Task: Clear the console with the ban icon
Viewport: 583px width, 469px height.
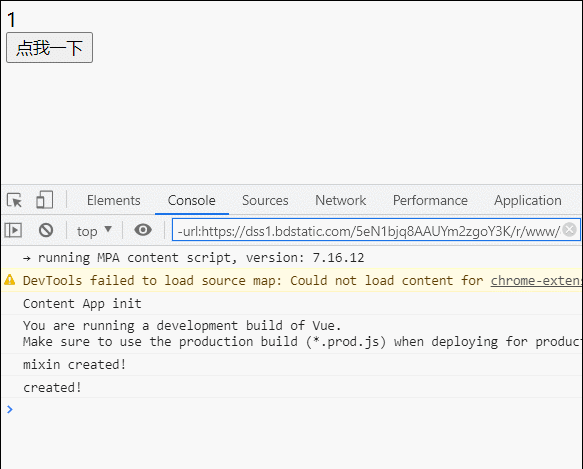Action: pos(46,230)
